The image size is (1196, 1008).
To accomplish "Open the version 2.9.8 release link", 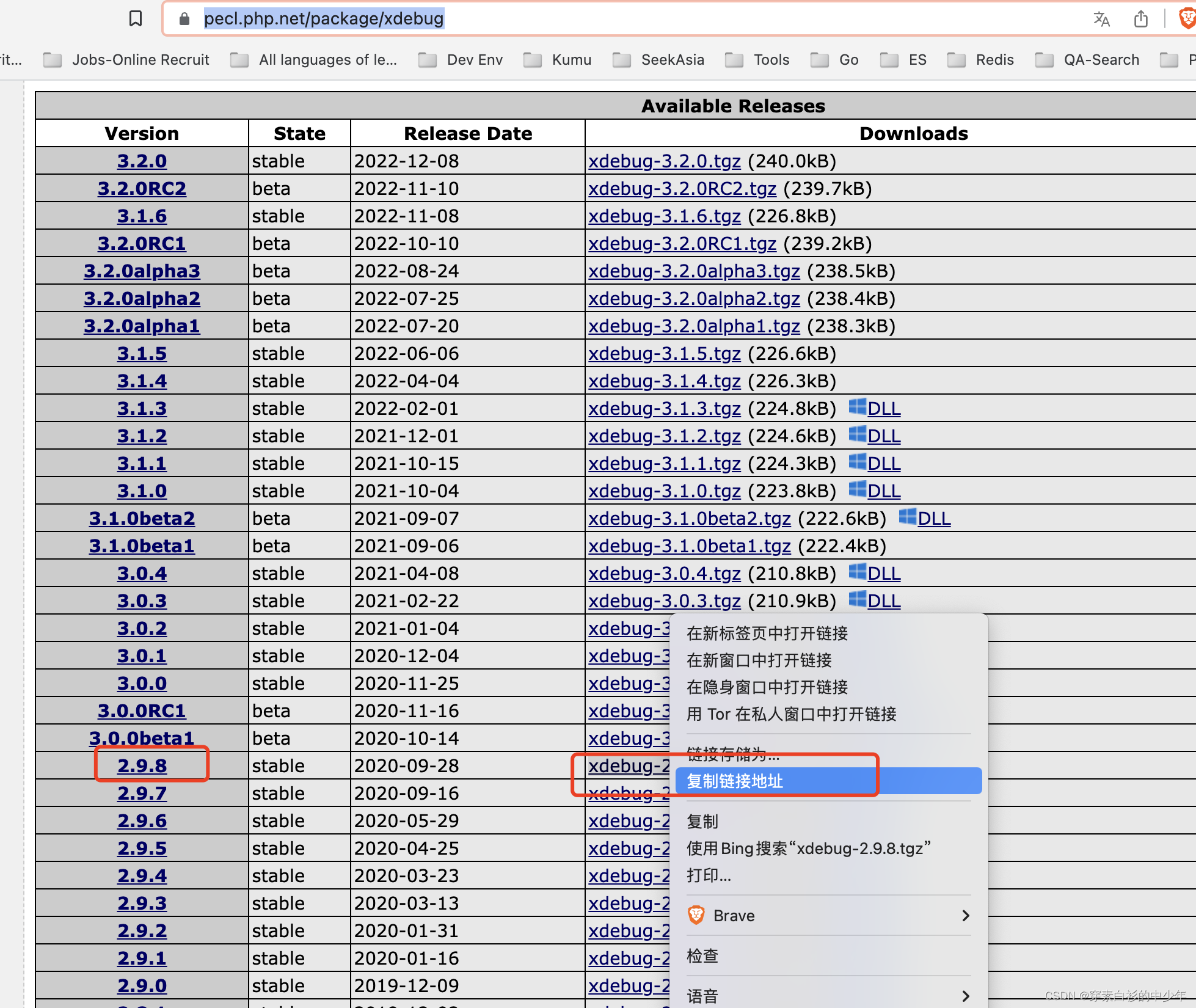I will (x=142, y=765).
